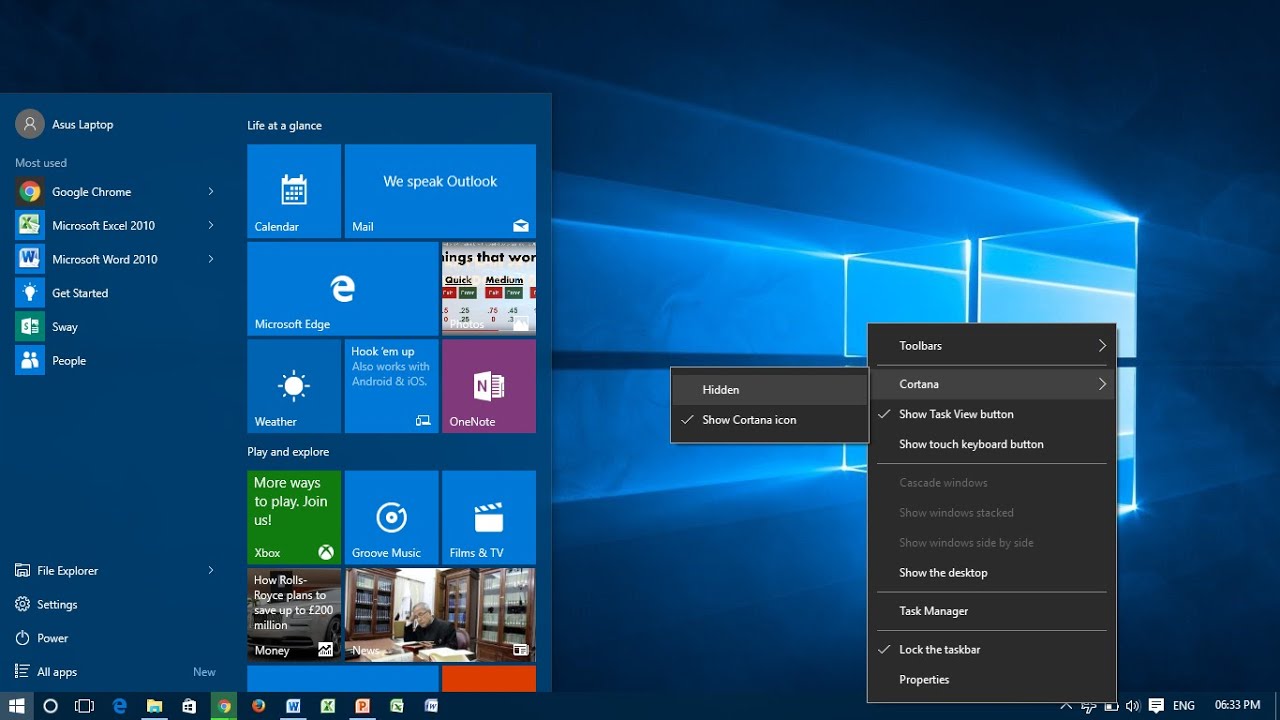Open the Calendar tile
Image resolution: width=1280 pixels, height=720 pixels.
pos(294,191)
